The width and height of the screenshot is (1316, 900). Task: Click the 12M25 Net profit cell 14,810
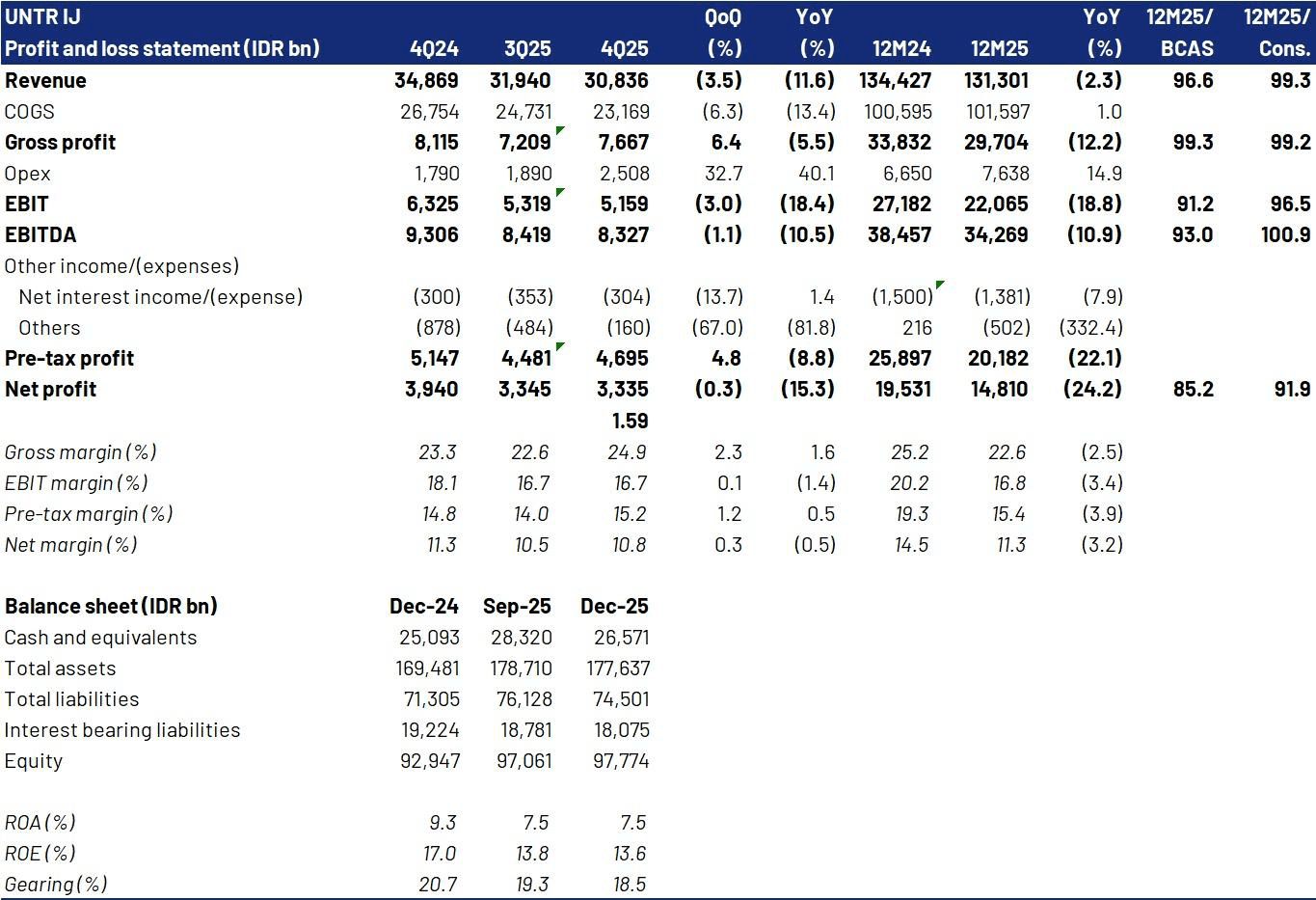pyautogui.click(x=996, y=390)
